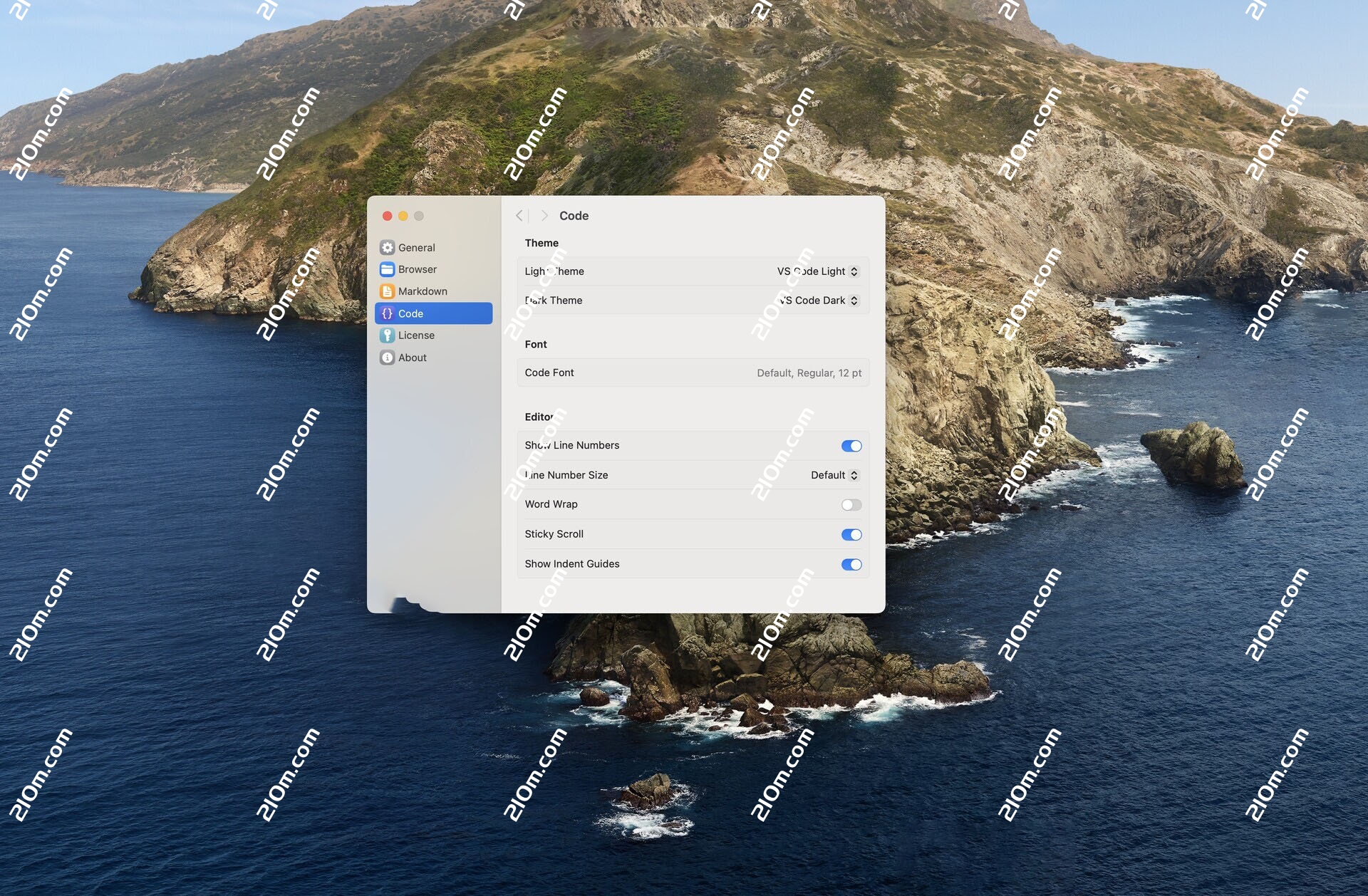Click the Theme section heading
The height and width of the screenshot is (896, 1368).
pos(541,243)
